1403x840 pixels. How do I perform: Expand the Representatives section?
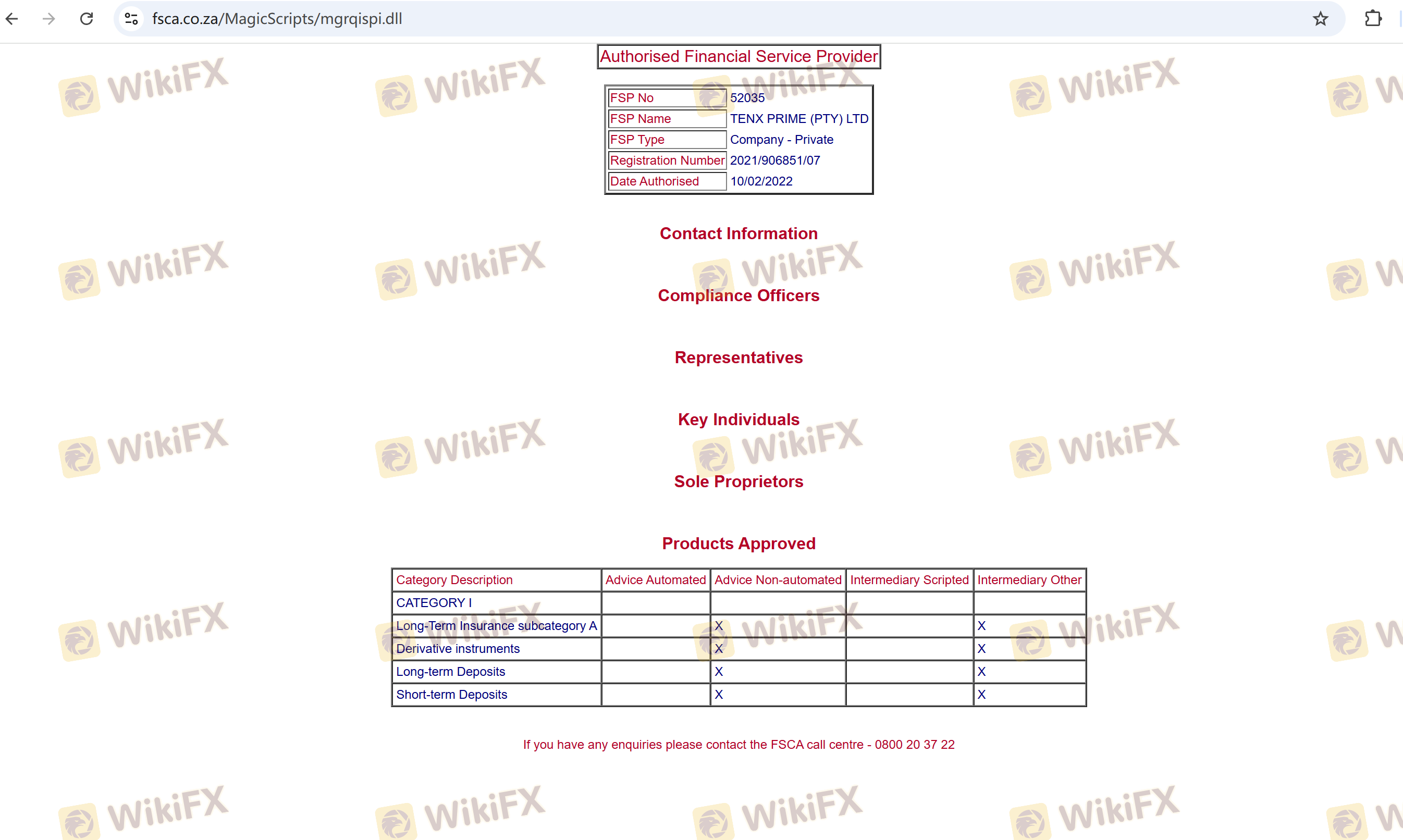[738, 357]
